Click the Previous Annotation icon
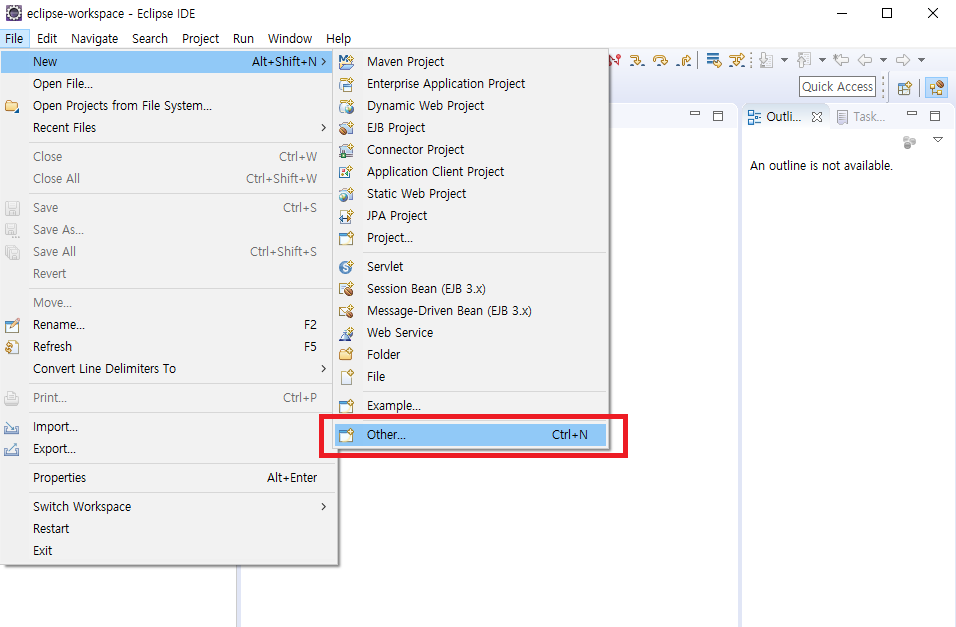This screenshot has width=956, height=627. click(x=804, y=60)
